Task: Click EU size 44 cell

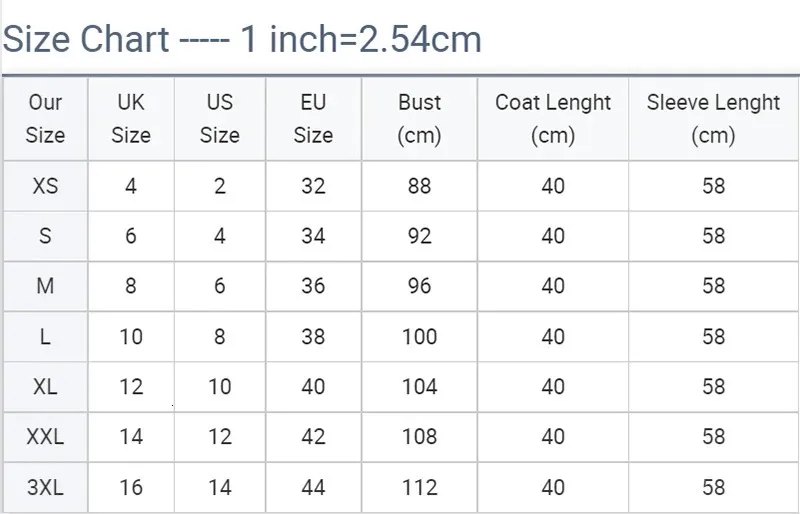Action: tap(313, 488)
